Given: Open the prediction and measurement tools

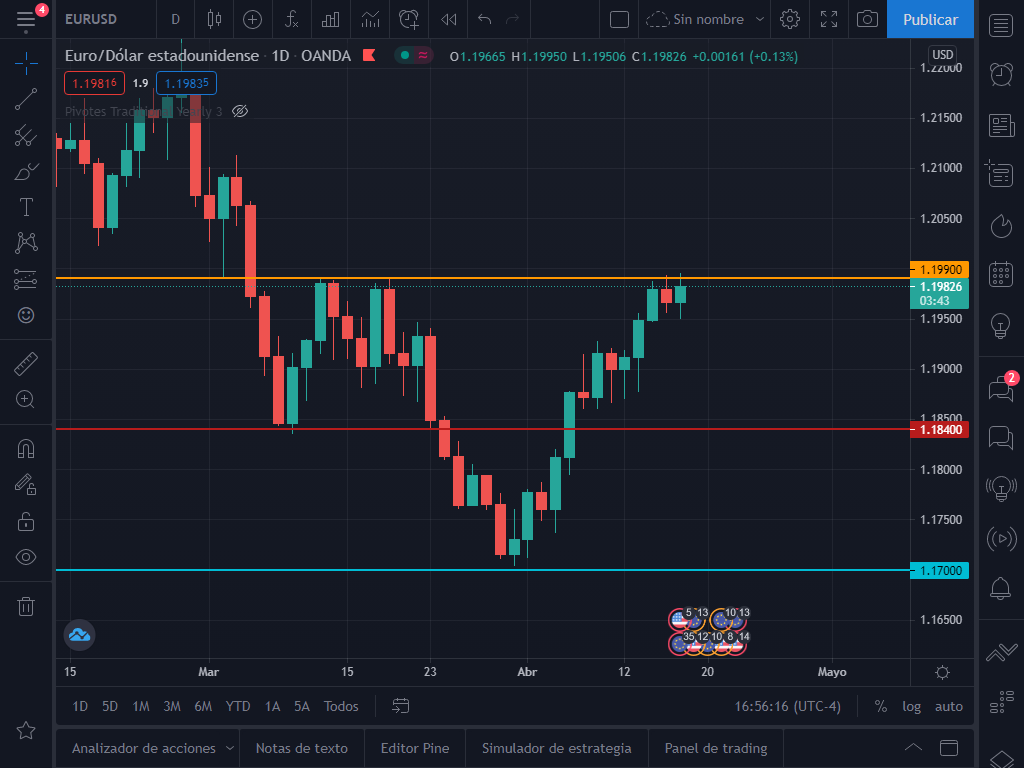Looking at the screenshot, I should pyautogui.click(x=26, y=280).
